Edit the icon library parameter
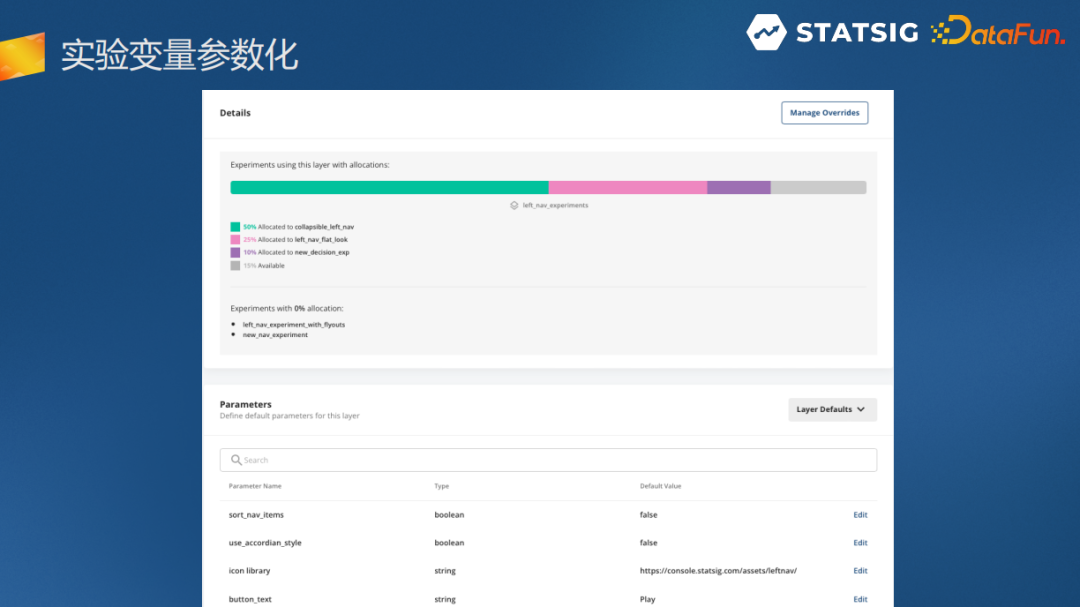Image resolution: width=1080 pixels, height=607 pixels. click(860, 571)
